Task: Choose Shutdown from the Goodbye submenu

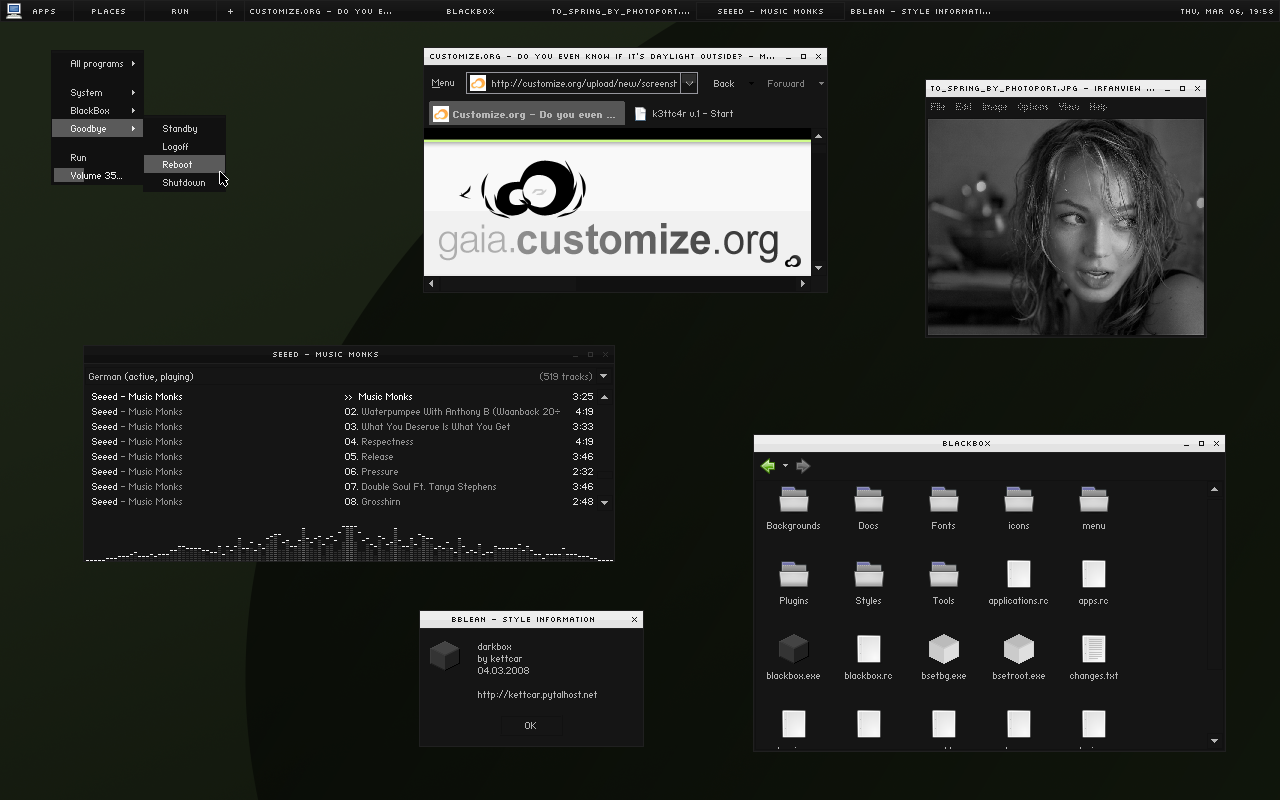Action: (x=184, y=183)
